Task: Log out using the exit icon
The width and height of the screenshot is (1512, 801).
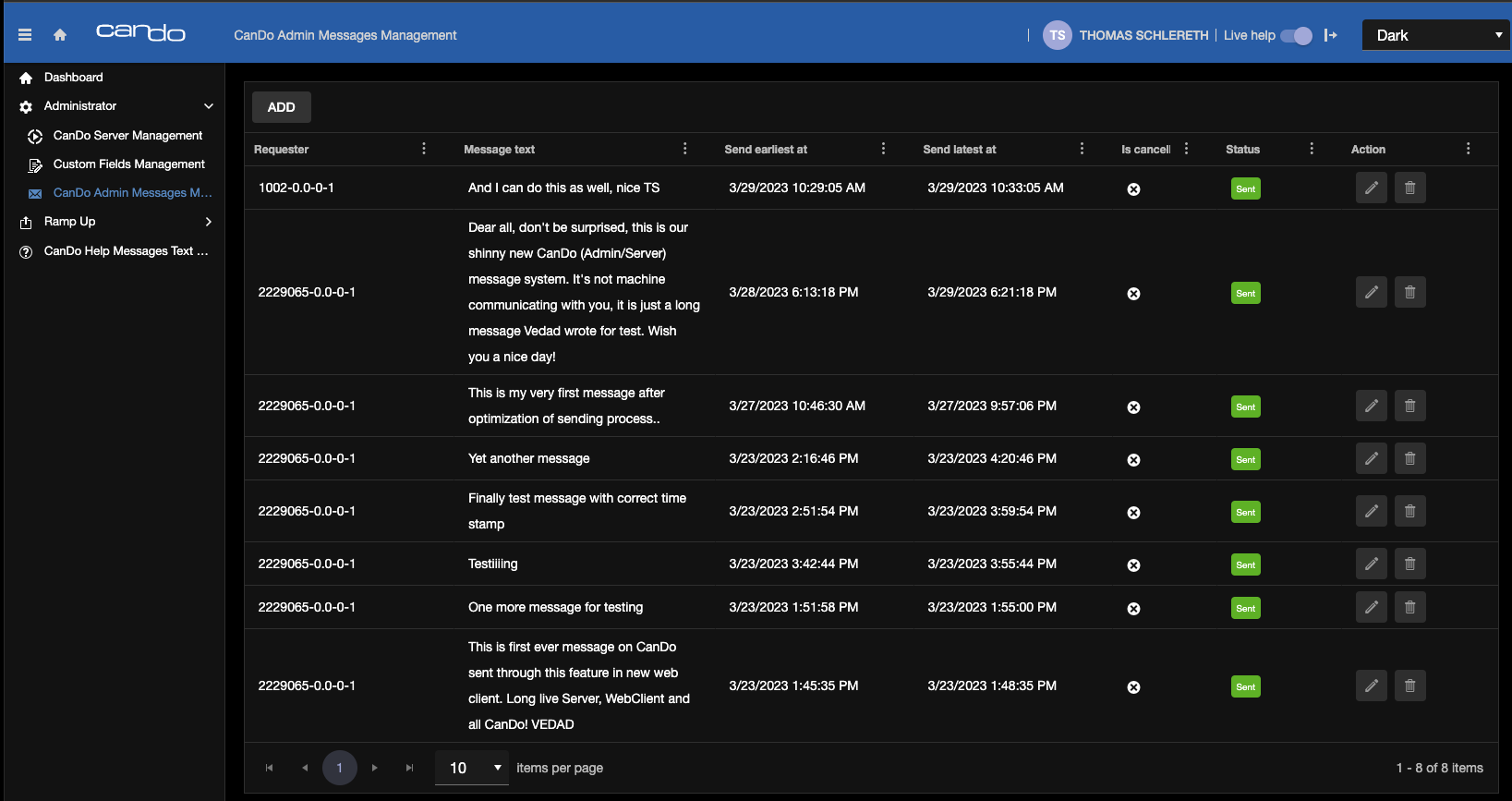Action: pos(1331,35)
